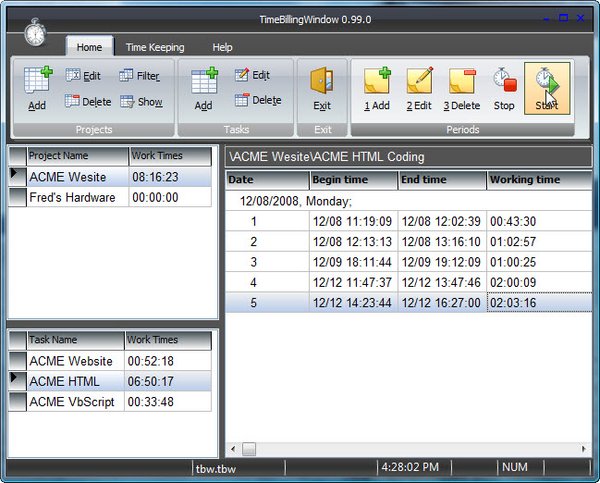Click Work Times header in tasks grid
The height and width of the screenshot is (483, 600).
pyautogui.click(x=168, y=340)
